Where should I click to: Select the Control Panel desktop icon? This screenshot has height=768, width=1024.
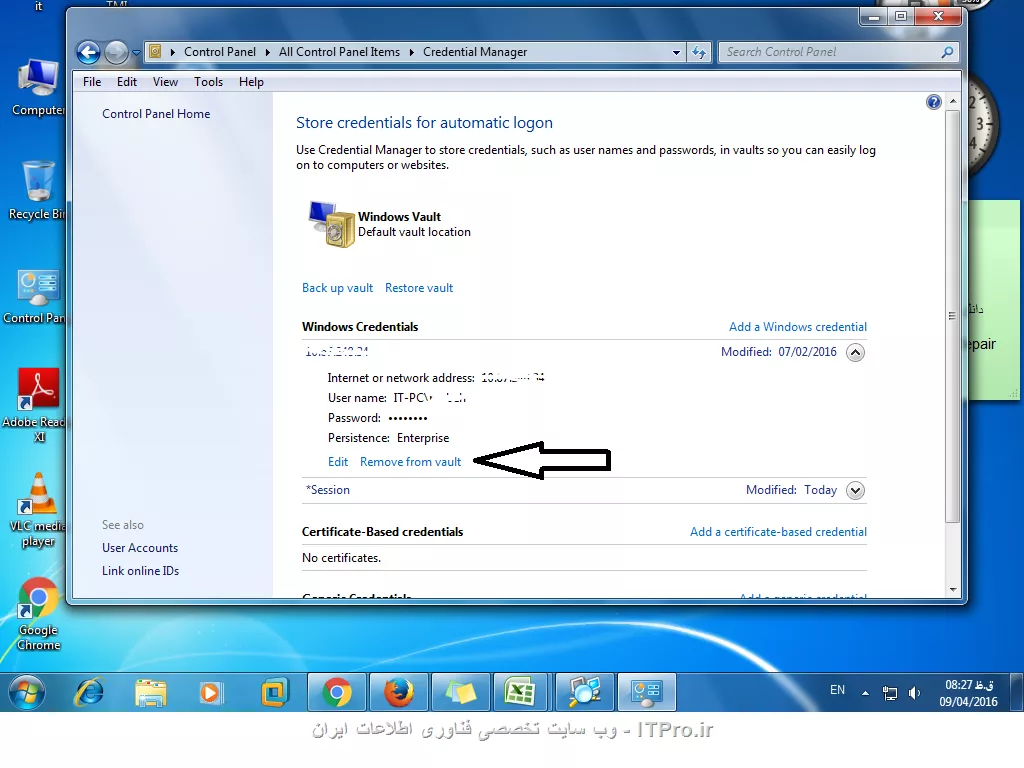click(x=35, y=297)
